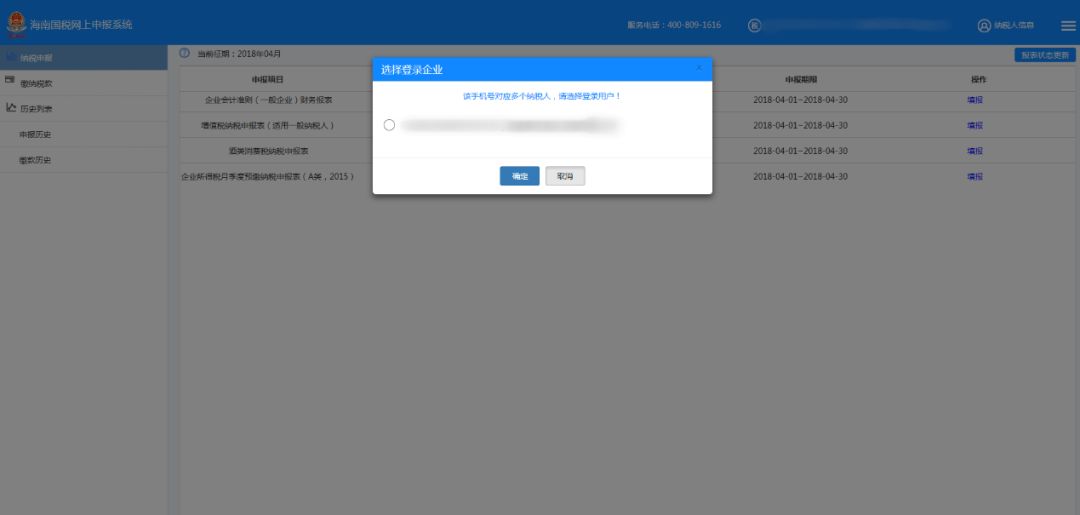Open the hamburger menu in header

pyautogui.click(x=1068, y=25)
